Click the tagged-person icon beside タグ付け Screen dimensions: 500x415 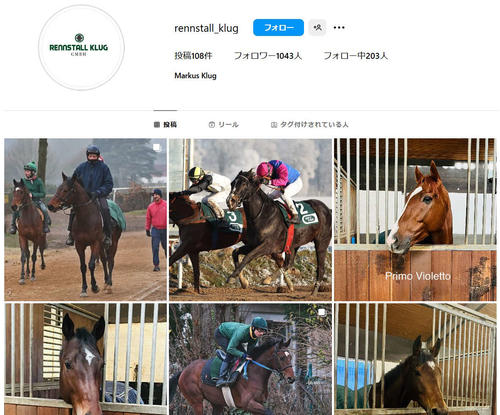(x=274, y=125)
